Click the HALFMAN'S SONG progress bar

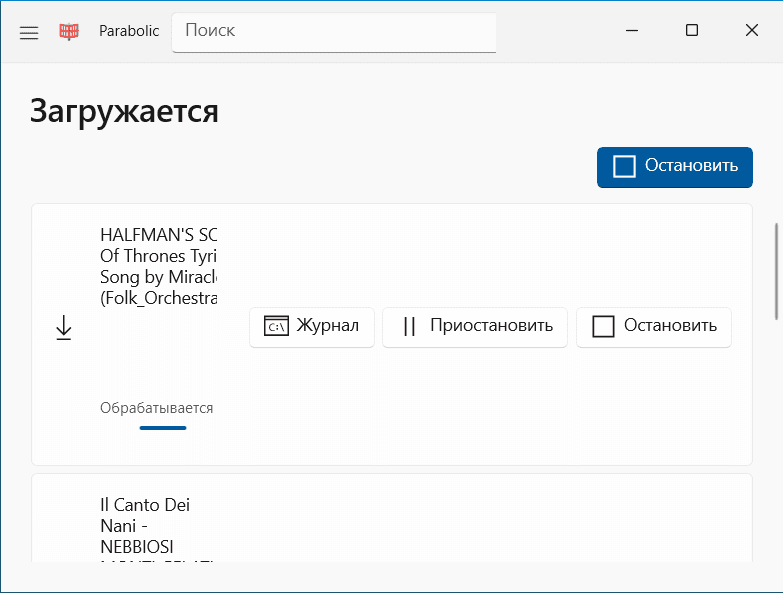coord(163,428)
